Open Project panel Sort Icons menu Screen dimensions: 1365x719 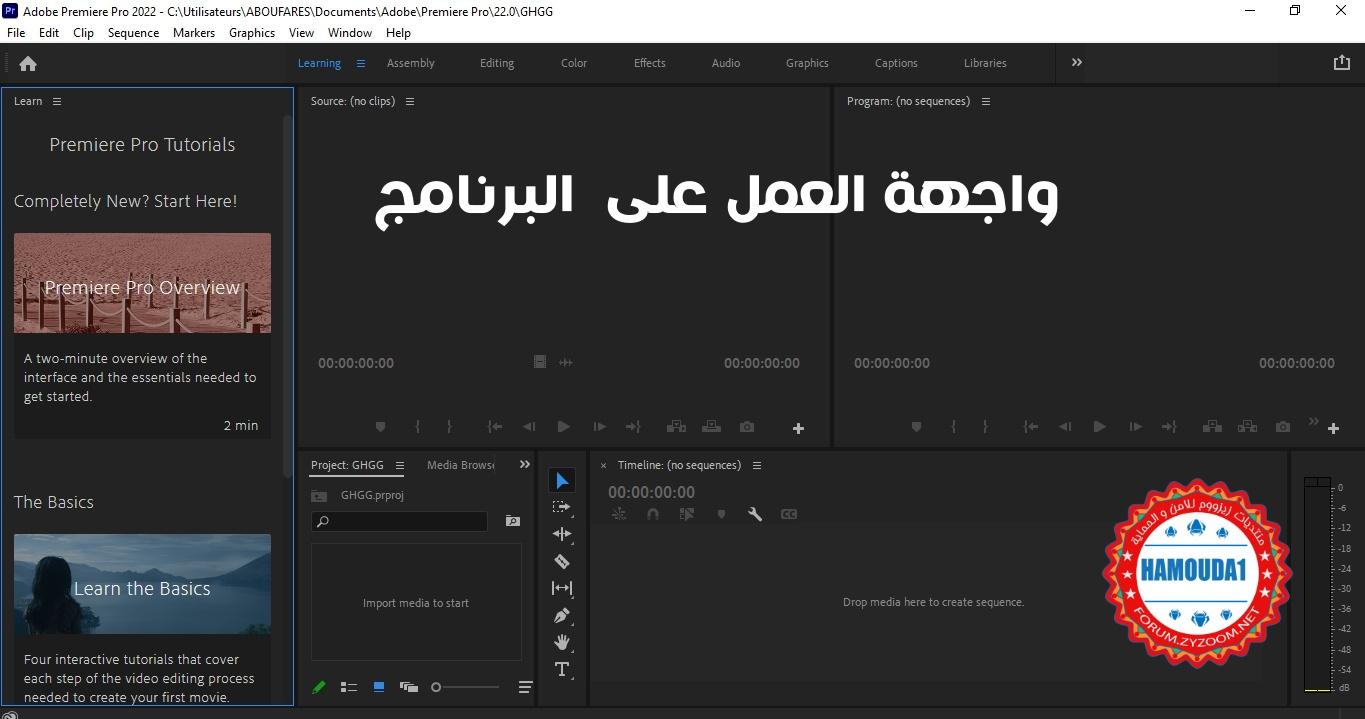525,687
